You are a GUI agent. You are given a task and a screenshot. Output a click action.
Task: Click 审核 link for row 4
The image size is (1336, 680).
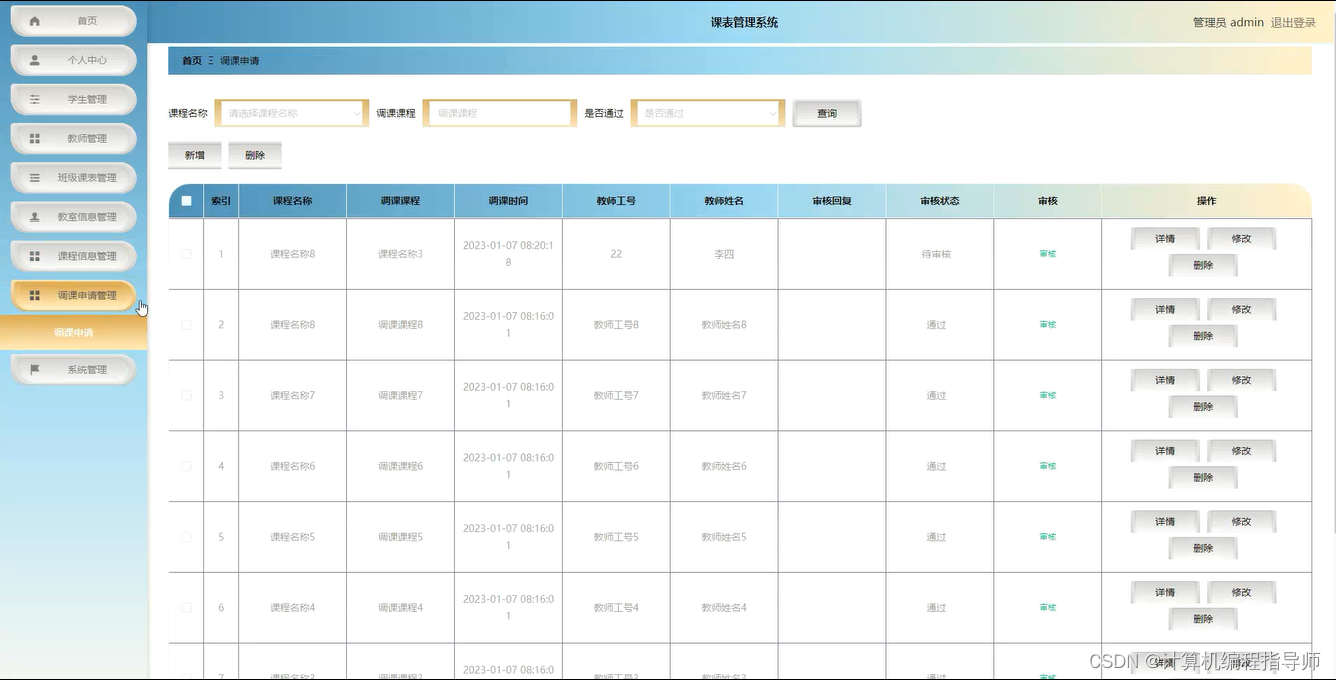point(1047,466)
